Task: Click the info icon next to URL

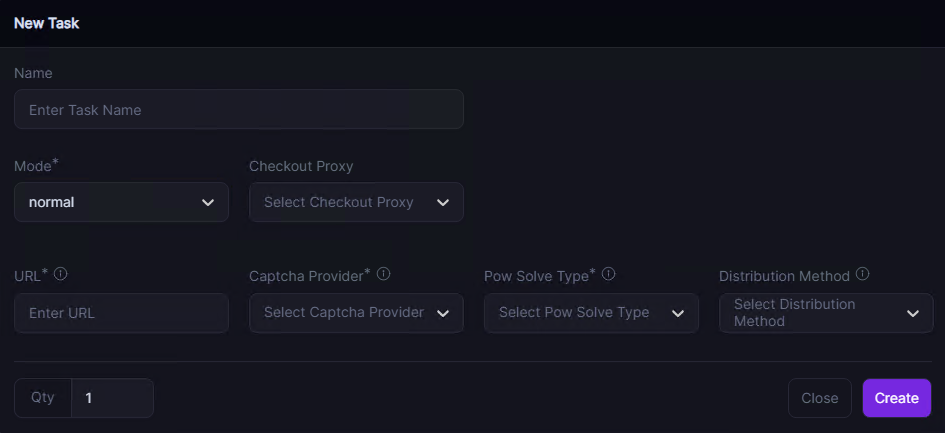Action: (x=61, y=274)
